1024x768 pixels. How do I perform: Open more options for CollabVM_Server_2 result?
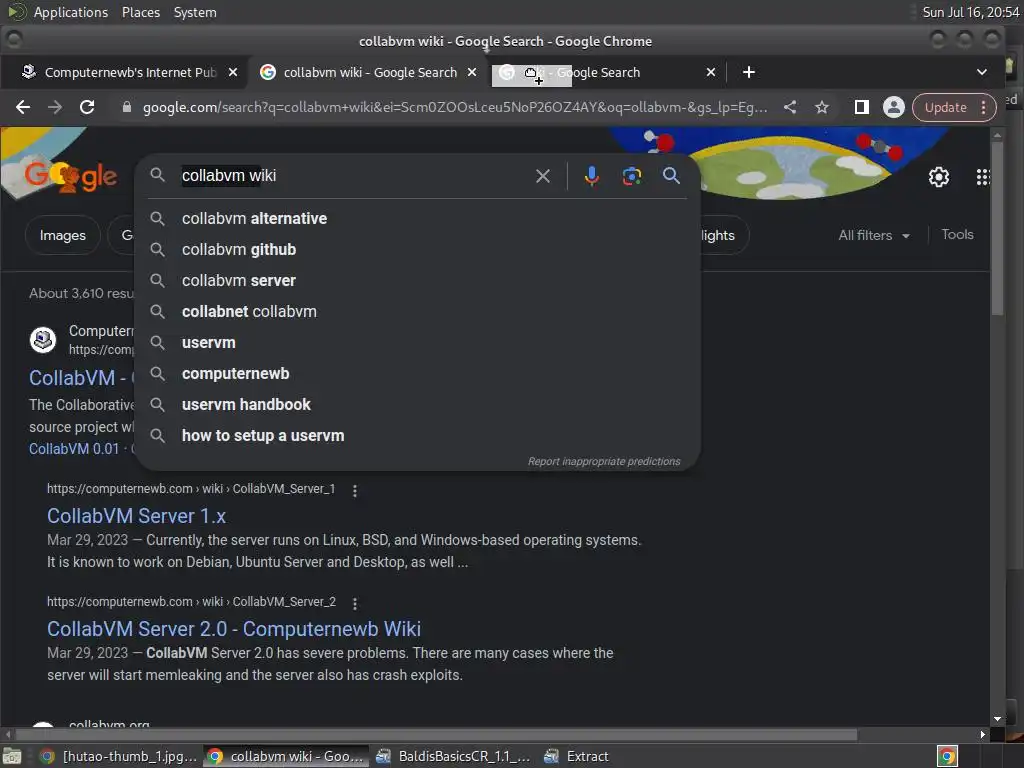tap(355, 603)
